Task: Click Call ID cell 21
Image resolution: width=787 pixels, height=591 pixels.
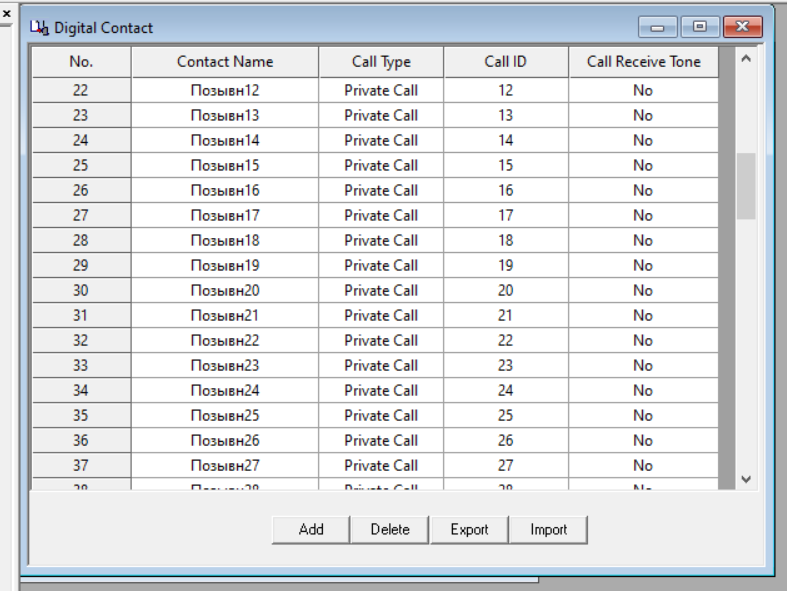Action: [x=505, y=315]
